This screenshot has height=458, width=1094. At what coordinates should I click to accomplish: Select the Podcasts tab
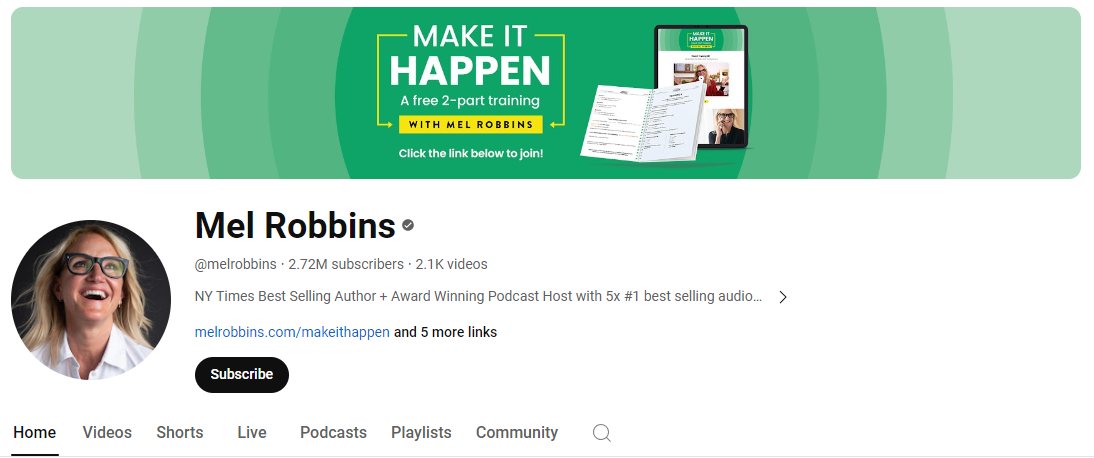(x=333, y=433)
